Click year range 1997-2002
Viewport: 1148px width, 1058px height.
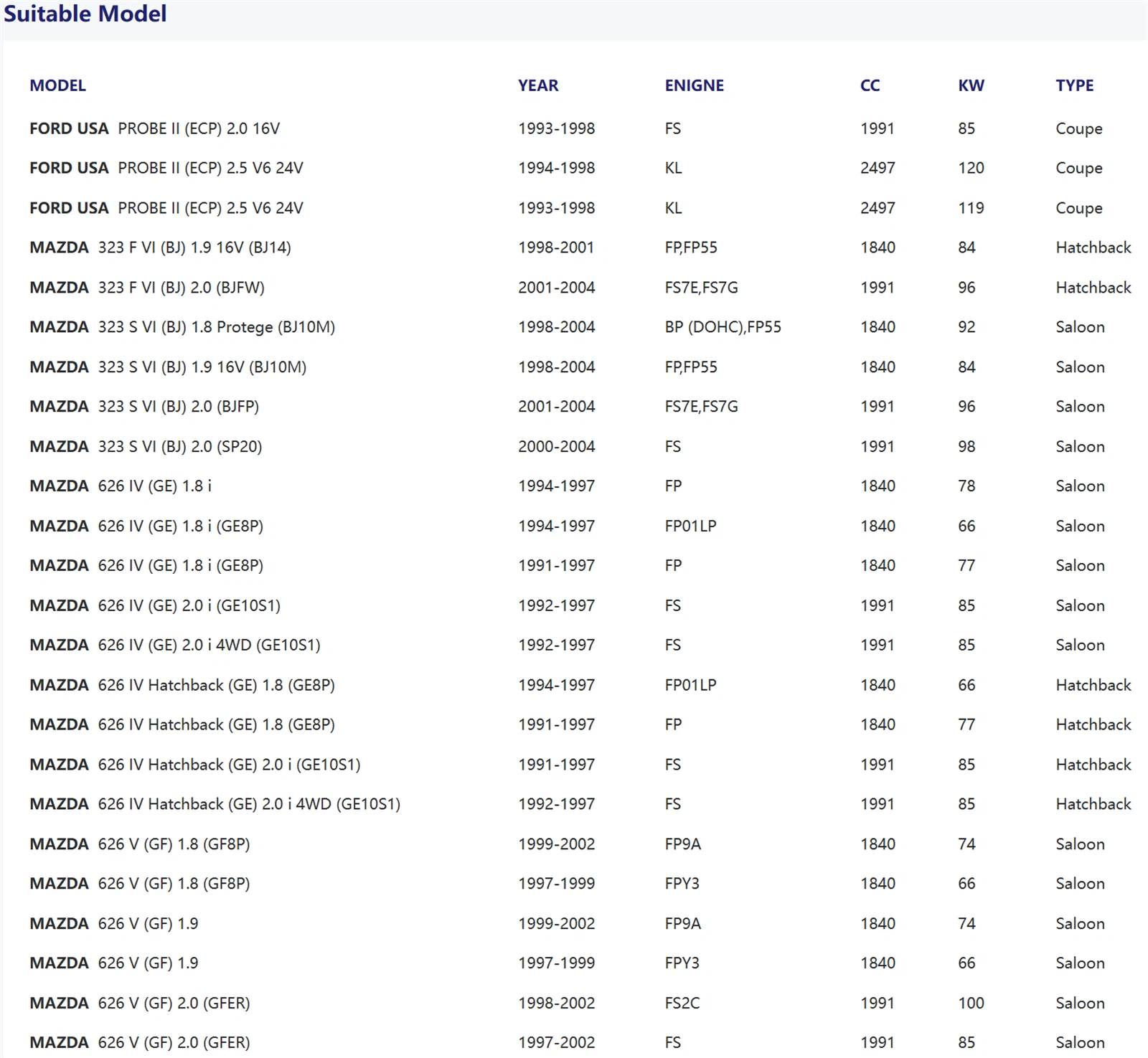556,1042
